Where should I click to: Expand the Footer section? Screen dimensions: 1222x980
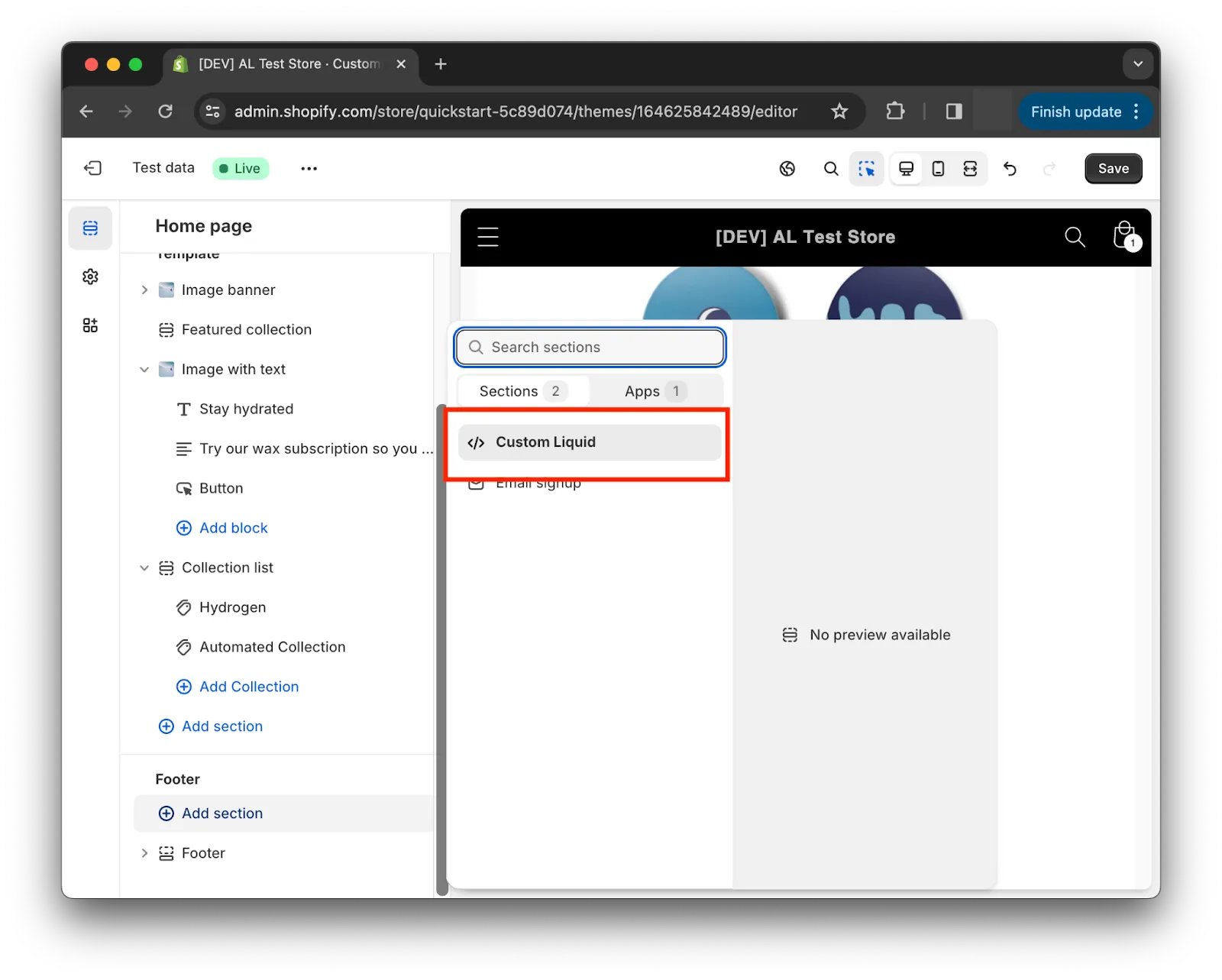tap(144, 853)
